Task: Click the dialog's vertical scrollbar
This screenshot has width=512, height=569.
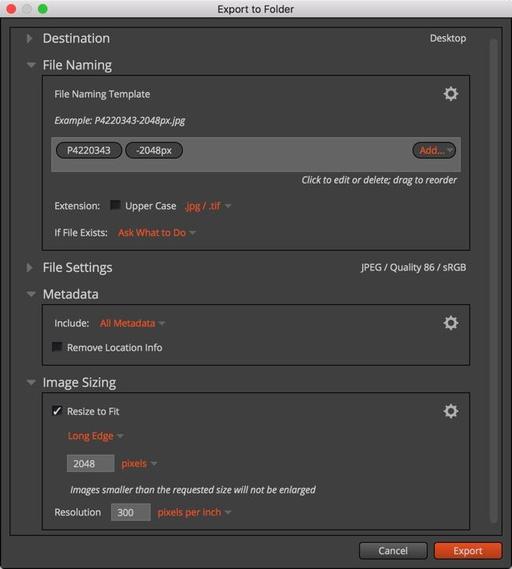Action: [493, 281]
